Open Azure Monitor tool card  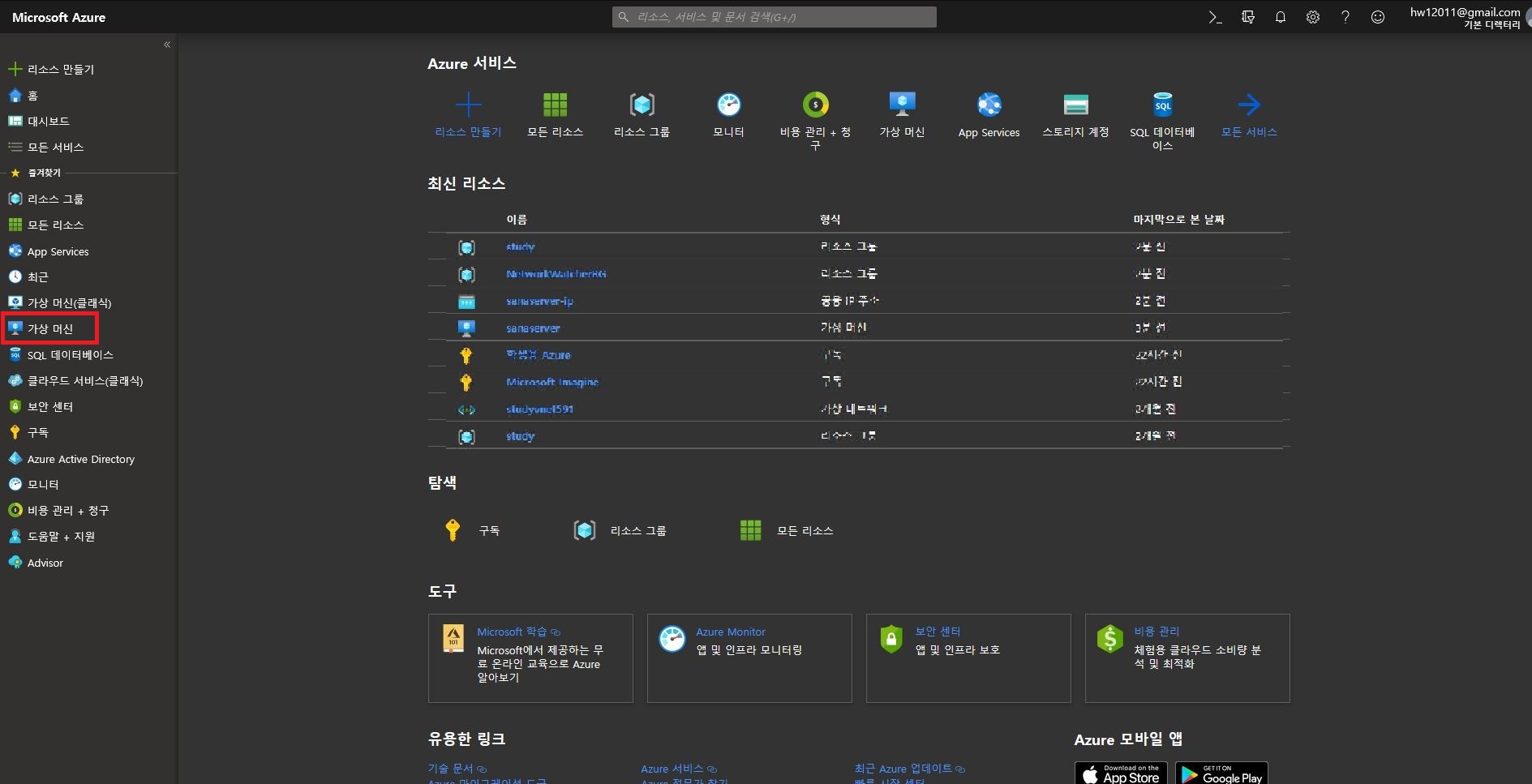(x=749, y=658)
